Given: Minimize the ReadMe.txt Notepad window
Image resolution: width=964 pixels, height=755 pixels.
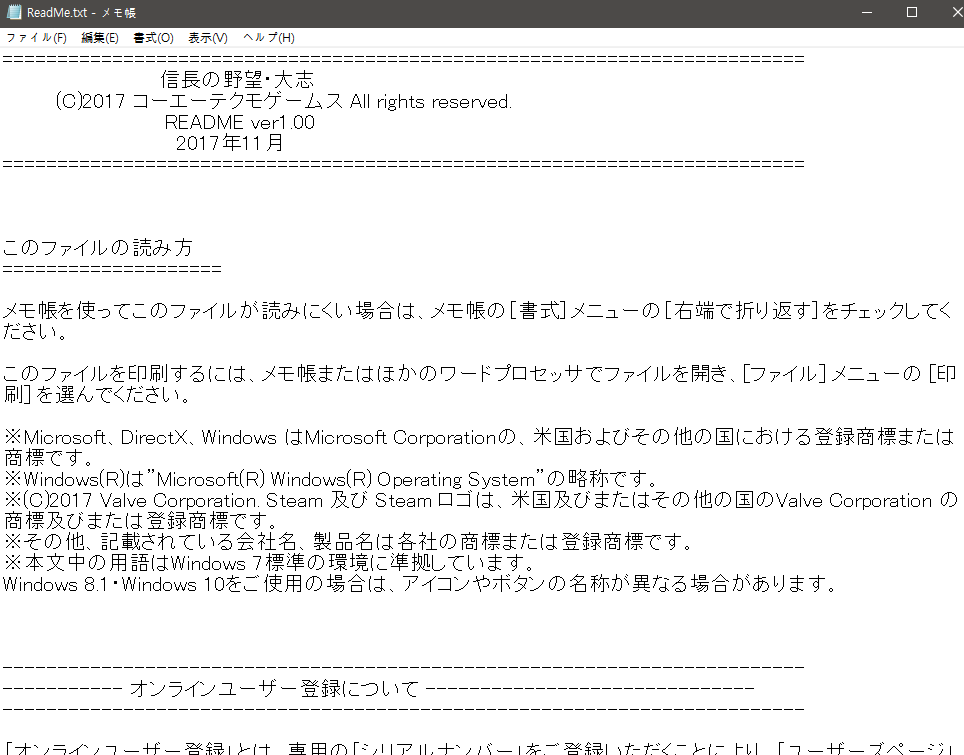Looking at the screenshot, I should coord(867,12).
